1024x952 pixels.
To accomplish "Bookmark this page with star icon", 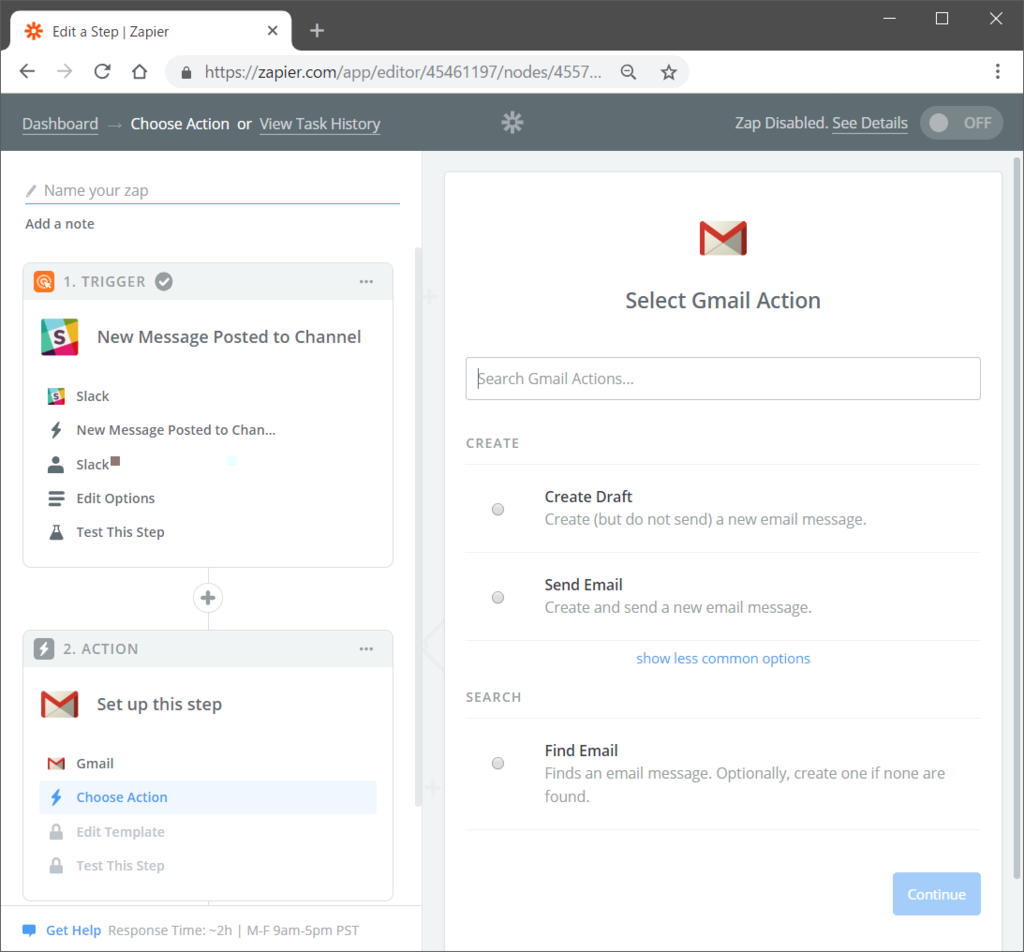I will click(x=668, y=72).
